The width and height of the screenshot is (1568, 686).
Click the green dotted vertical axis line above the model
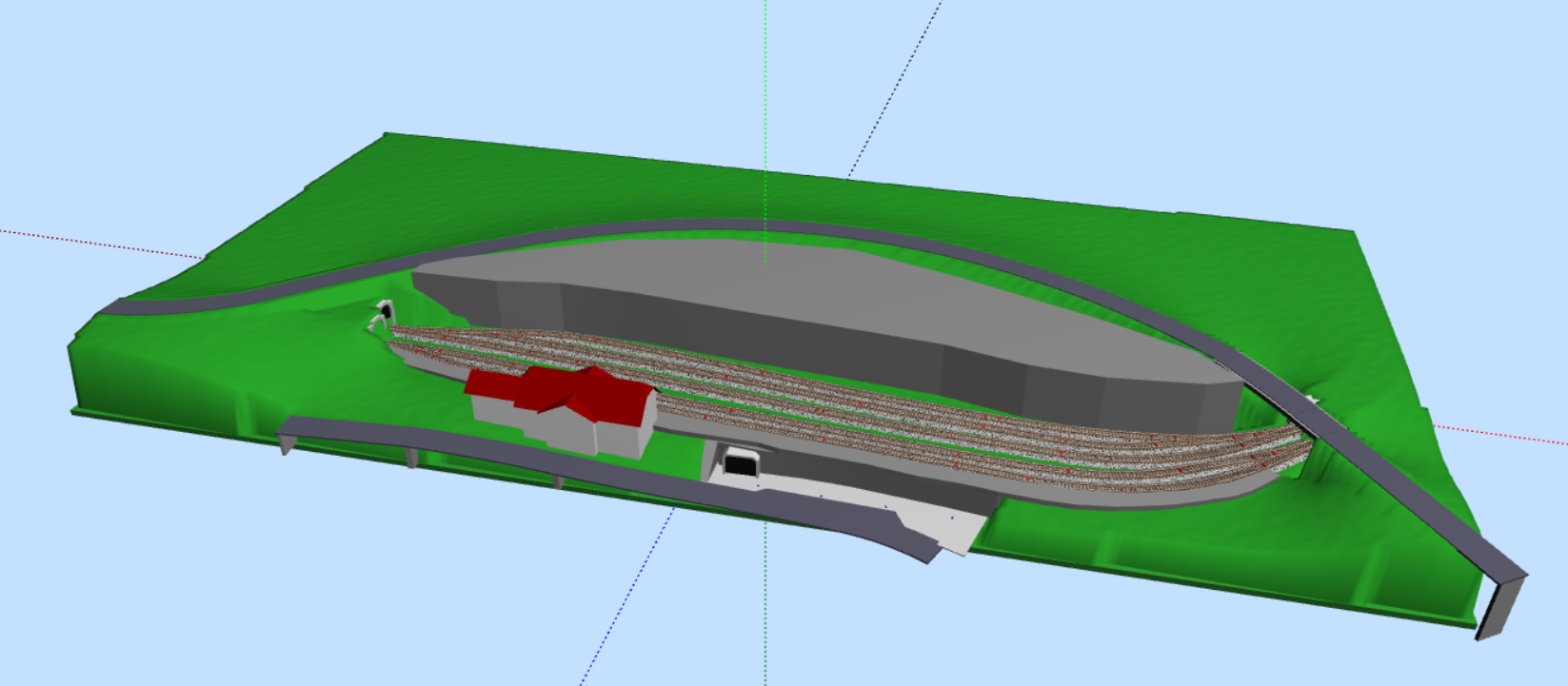pyautogui.click(x=765, y=76)
